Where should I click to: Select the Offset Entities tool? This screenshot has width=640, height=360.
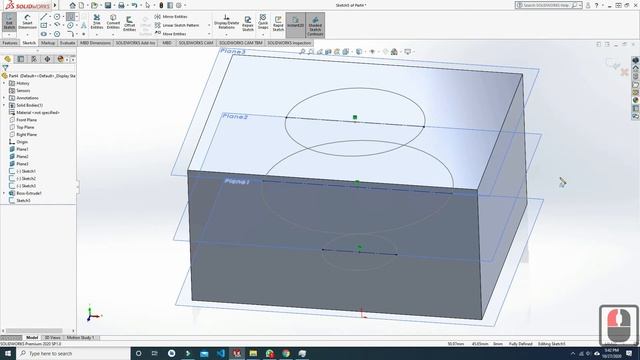[x=129, y=23]
